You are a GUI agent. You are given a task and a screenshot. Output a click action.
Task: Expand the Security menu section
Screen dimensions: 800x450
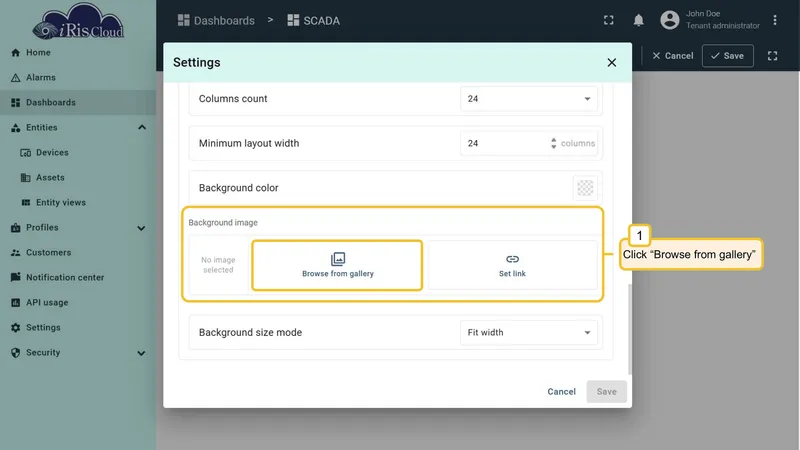tap(141, 353)
